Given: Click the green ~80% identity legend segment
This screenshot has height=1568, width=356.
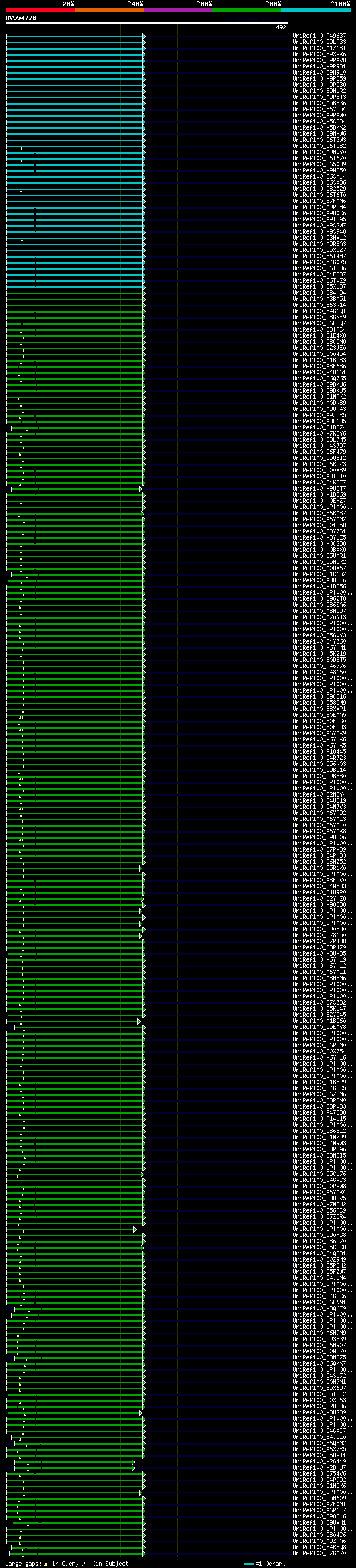Looking at the screenshot, I should pyautogui.click(x=247, y=10).
